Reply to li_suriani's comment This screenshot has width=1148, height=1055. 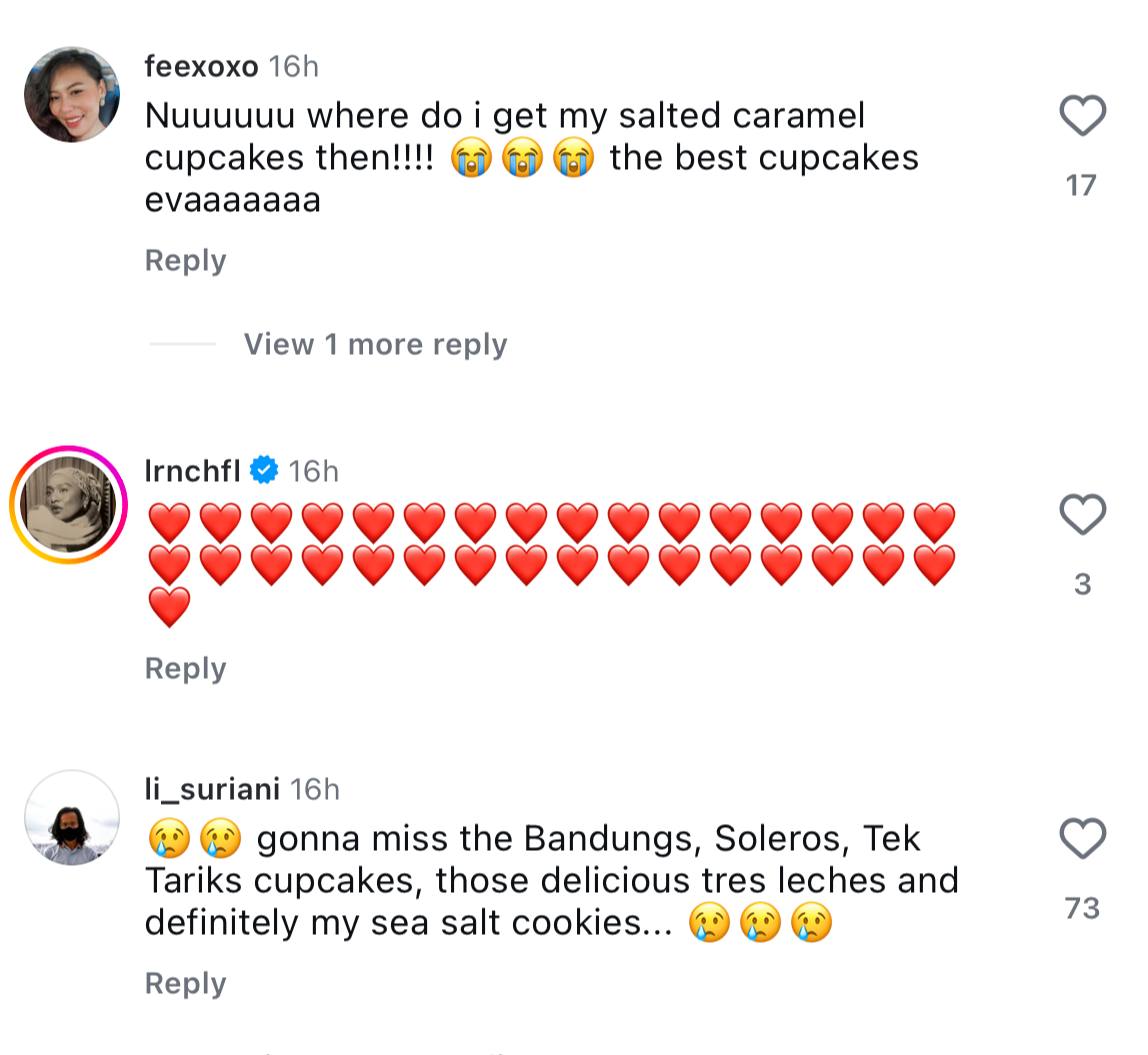point(185,983)
